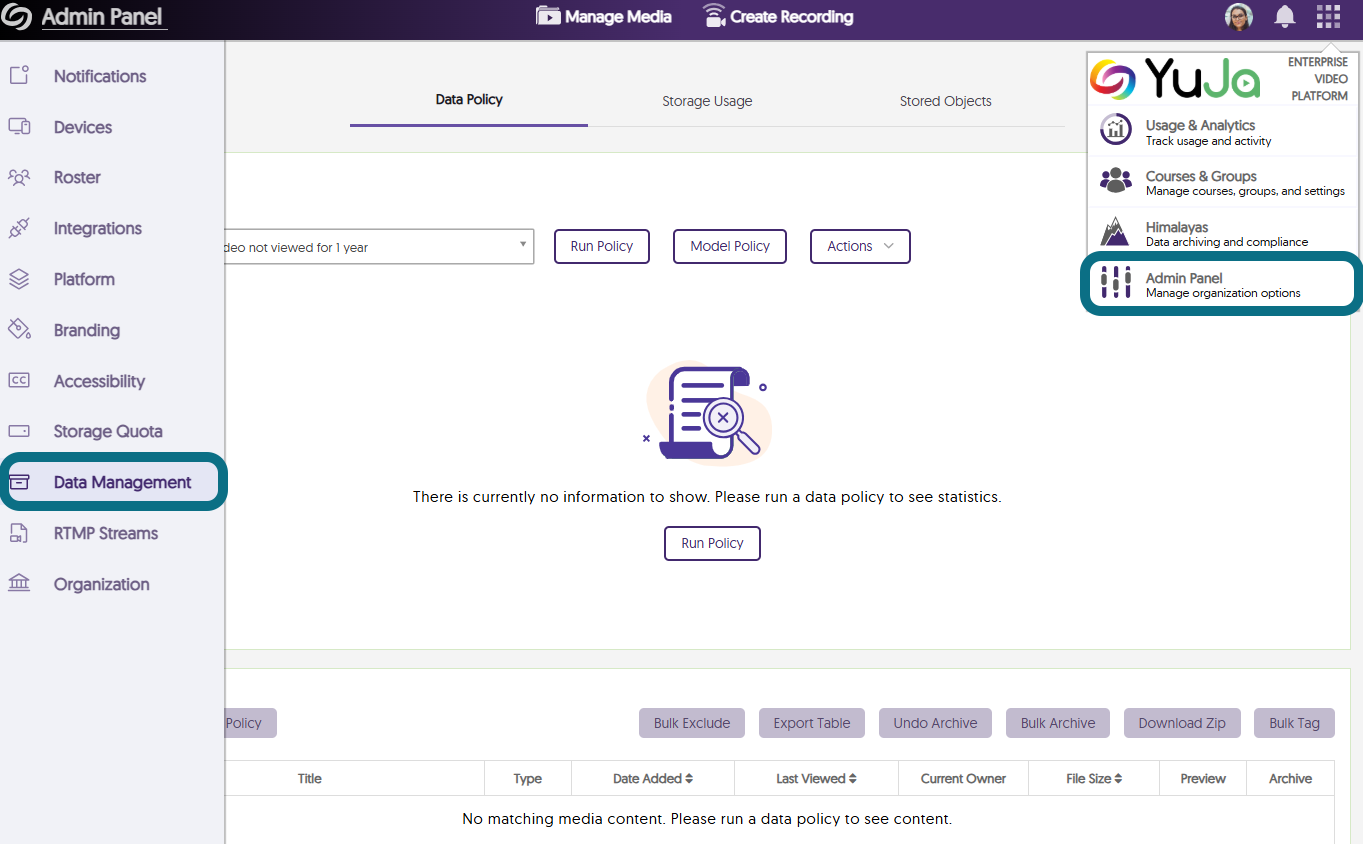Sort table by Date Added column

click(653, 778)
